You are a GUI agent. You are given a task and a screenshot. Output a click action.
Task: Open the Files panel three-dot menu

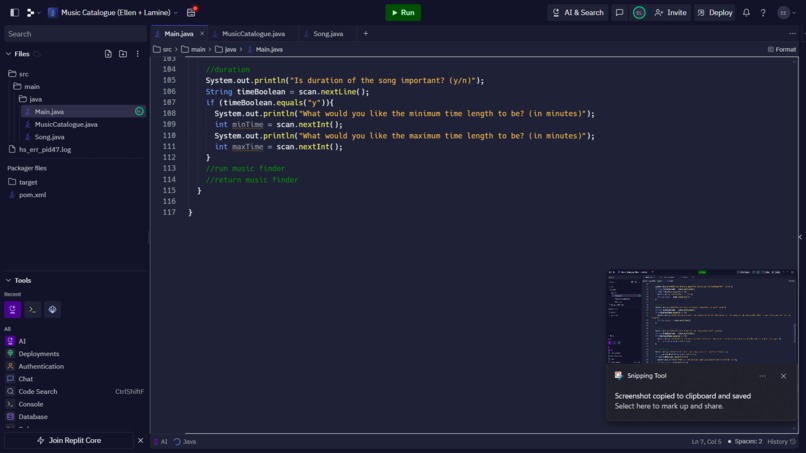137,53
